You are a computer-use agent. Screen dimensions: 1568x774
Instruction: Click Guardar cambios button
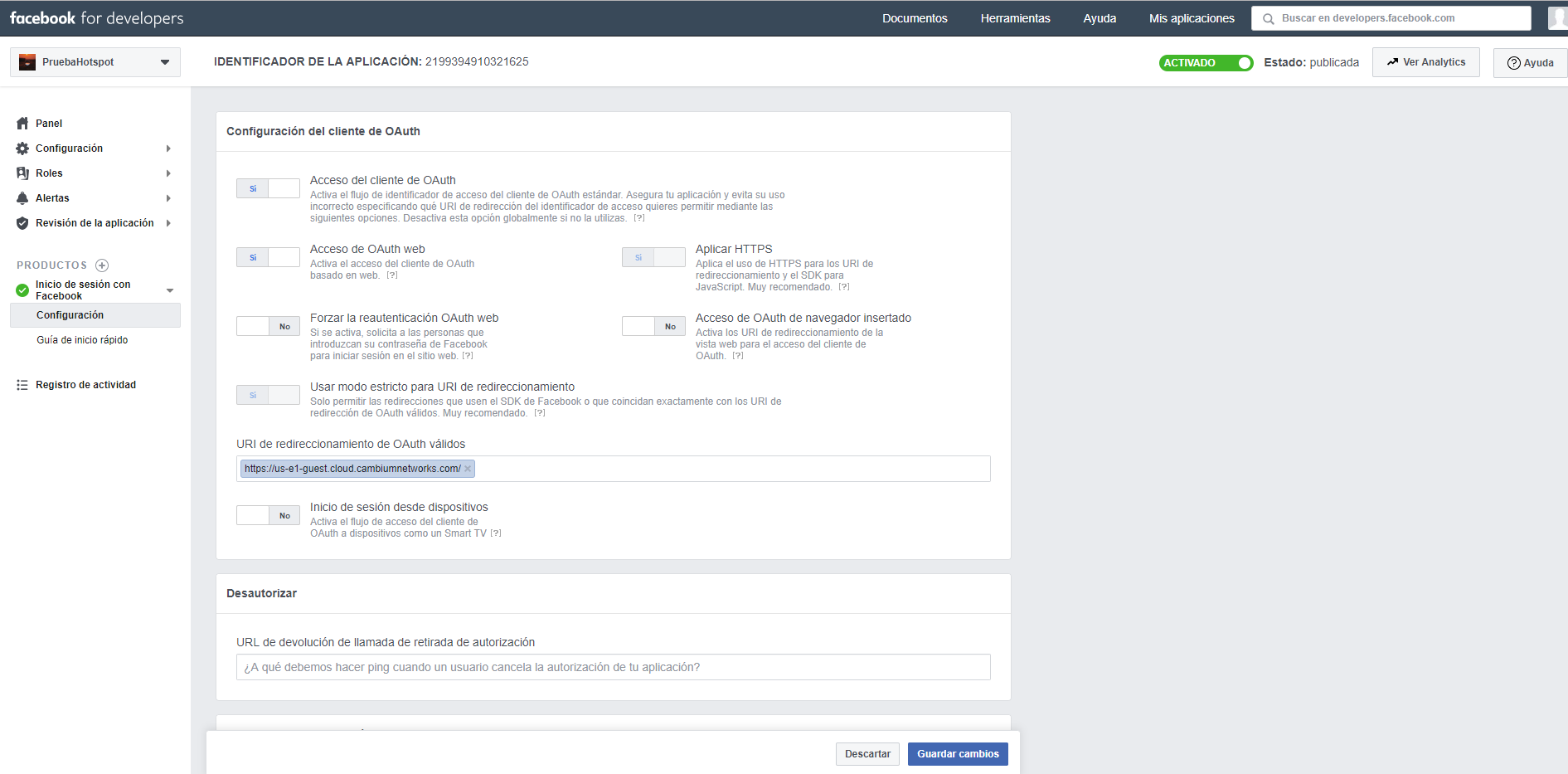(x=958, y=754)
